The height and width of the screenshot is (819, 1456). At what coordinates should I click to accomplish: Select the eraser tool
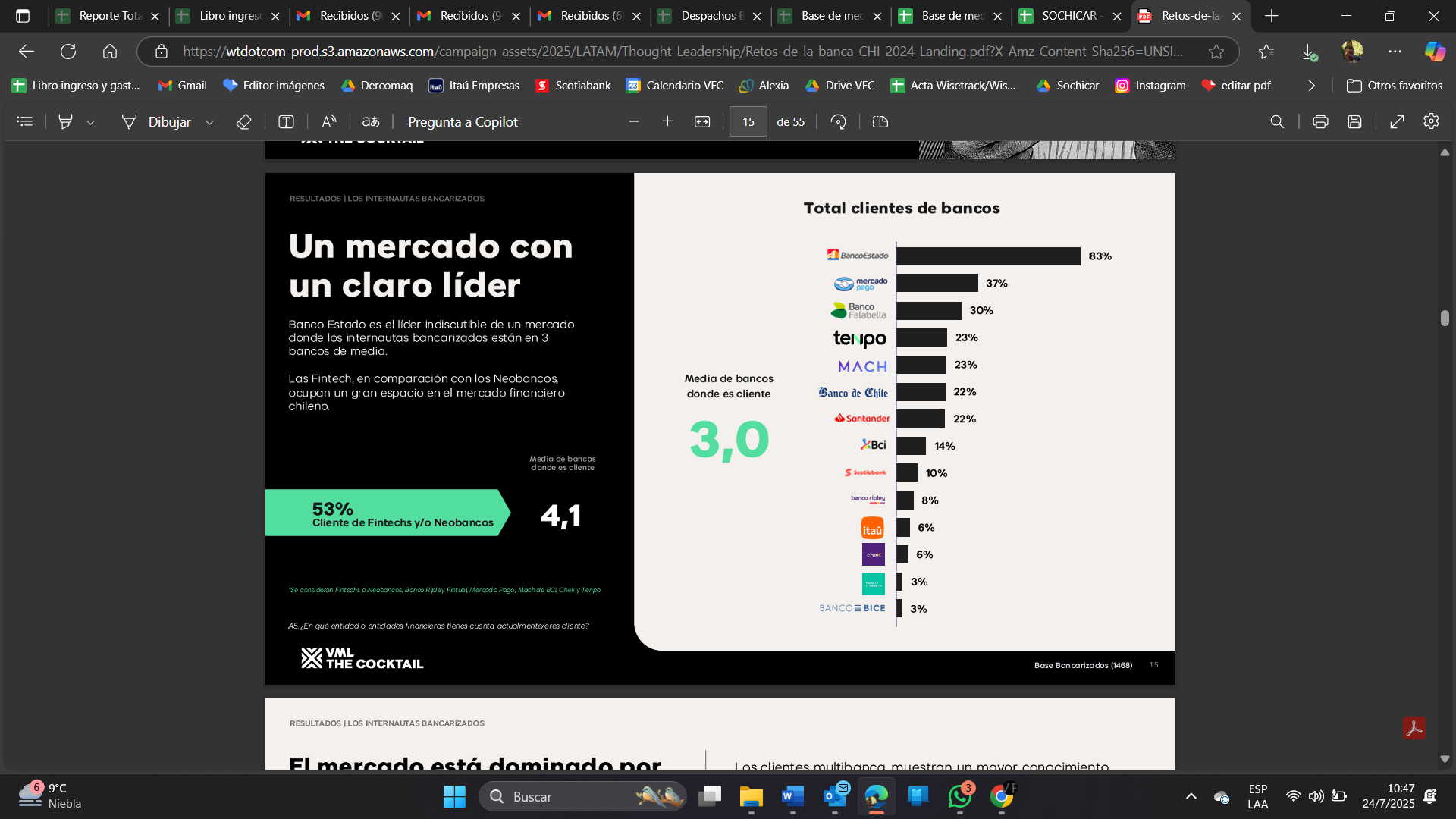tap(243, 121)
